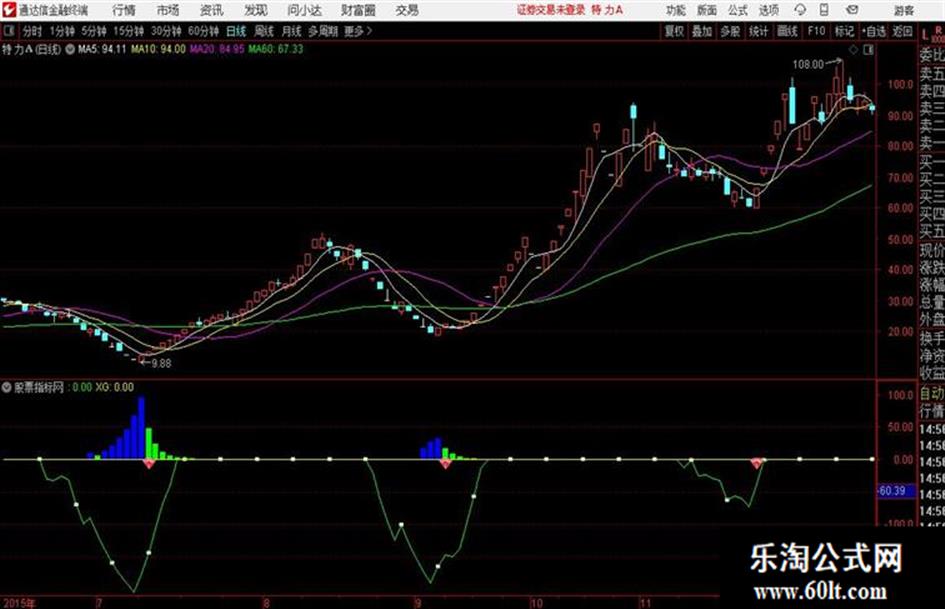945x609 pixels.
Task: Open the 选项 menu
Action: click(768, 10)
